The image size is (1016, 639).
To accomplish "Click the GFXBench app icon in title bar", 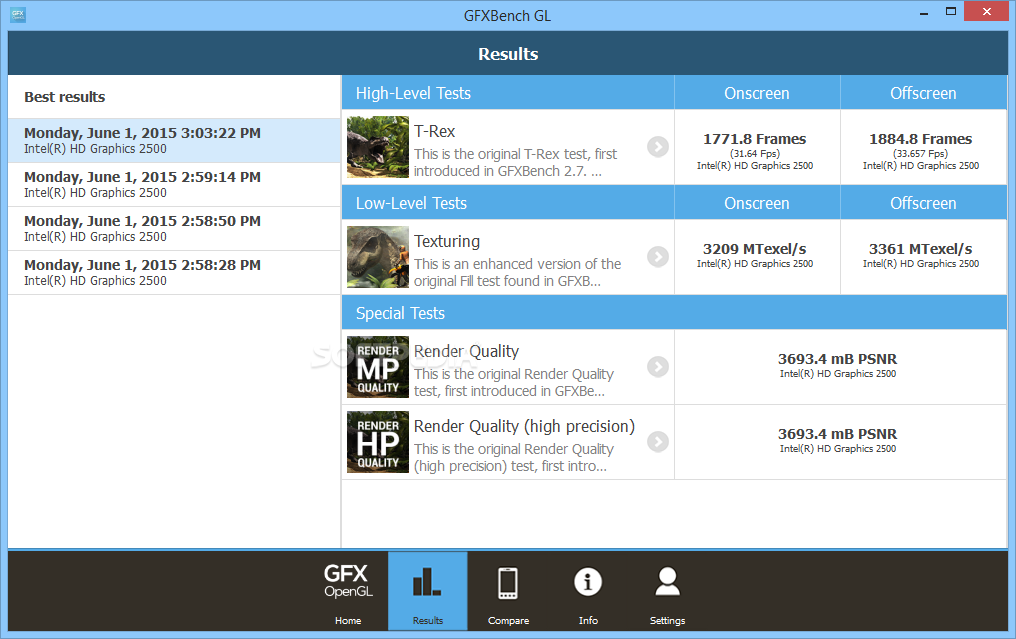I will (18, 15).
